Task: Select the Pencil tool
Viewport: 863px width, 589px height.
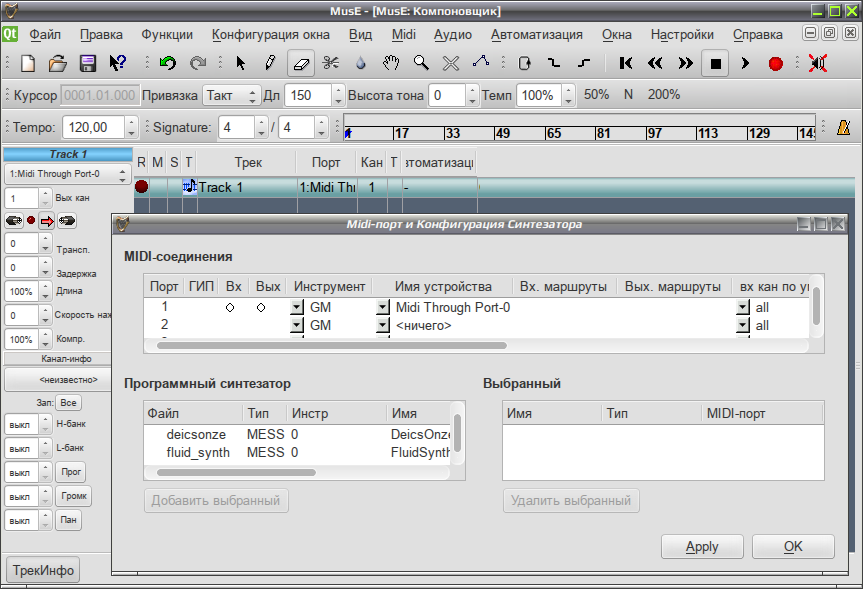Action: coord(270,63)
